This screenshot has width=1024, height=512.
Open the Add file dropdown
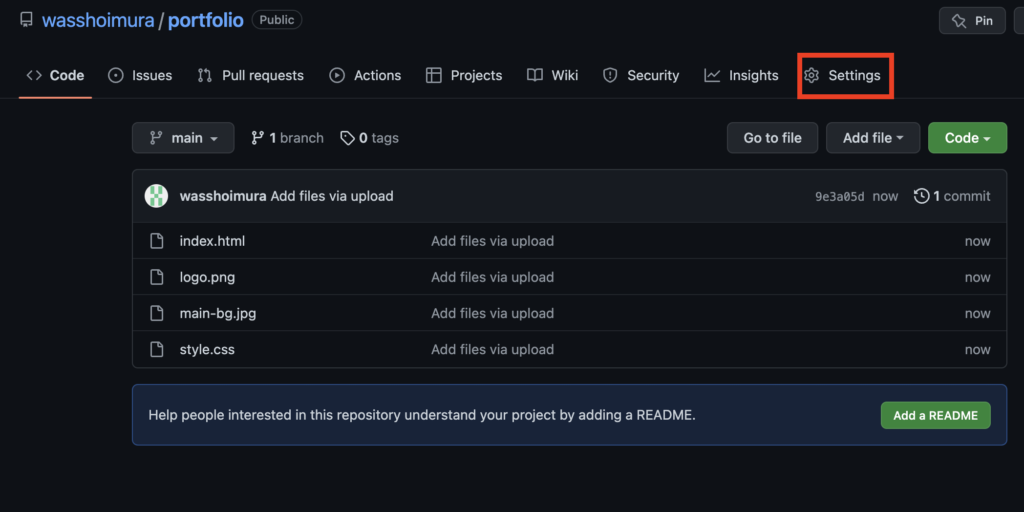873,138
